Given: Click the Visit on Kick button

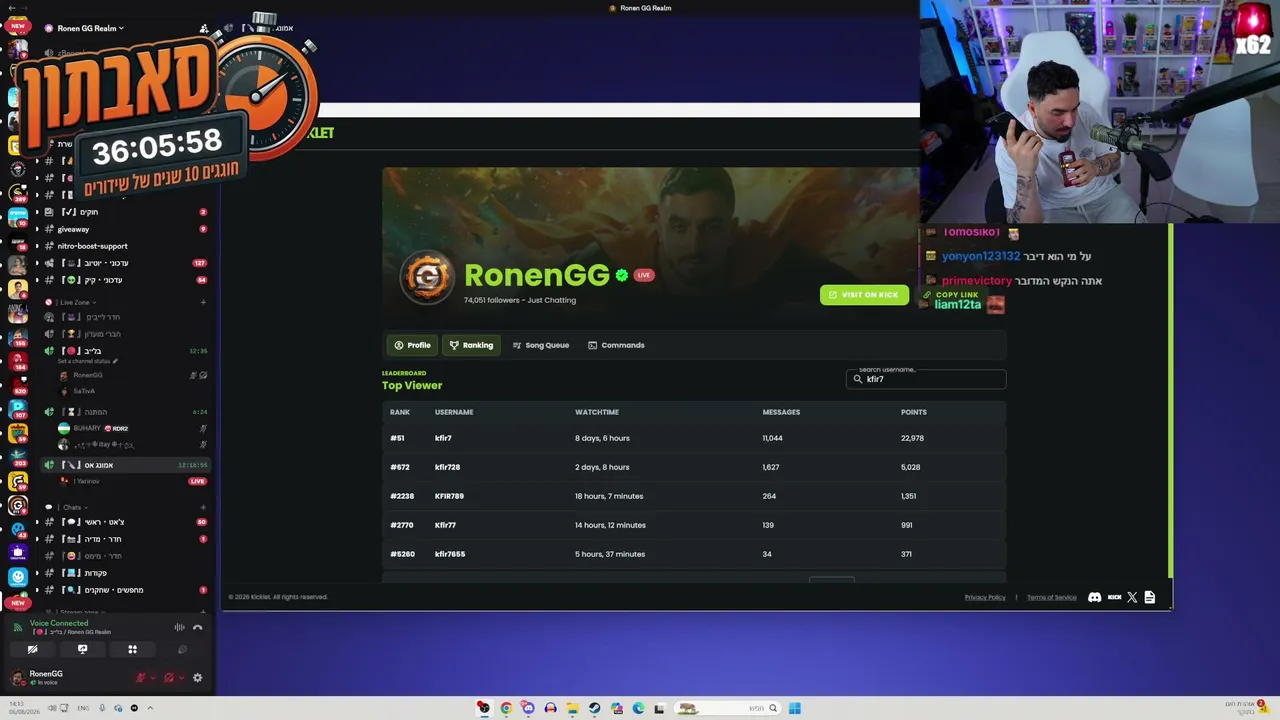Looking at the screenshot, I should pos(864,295).
